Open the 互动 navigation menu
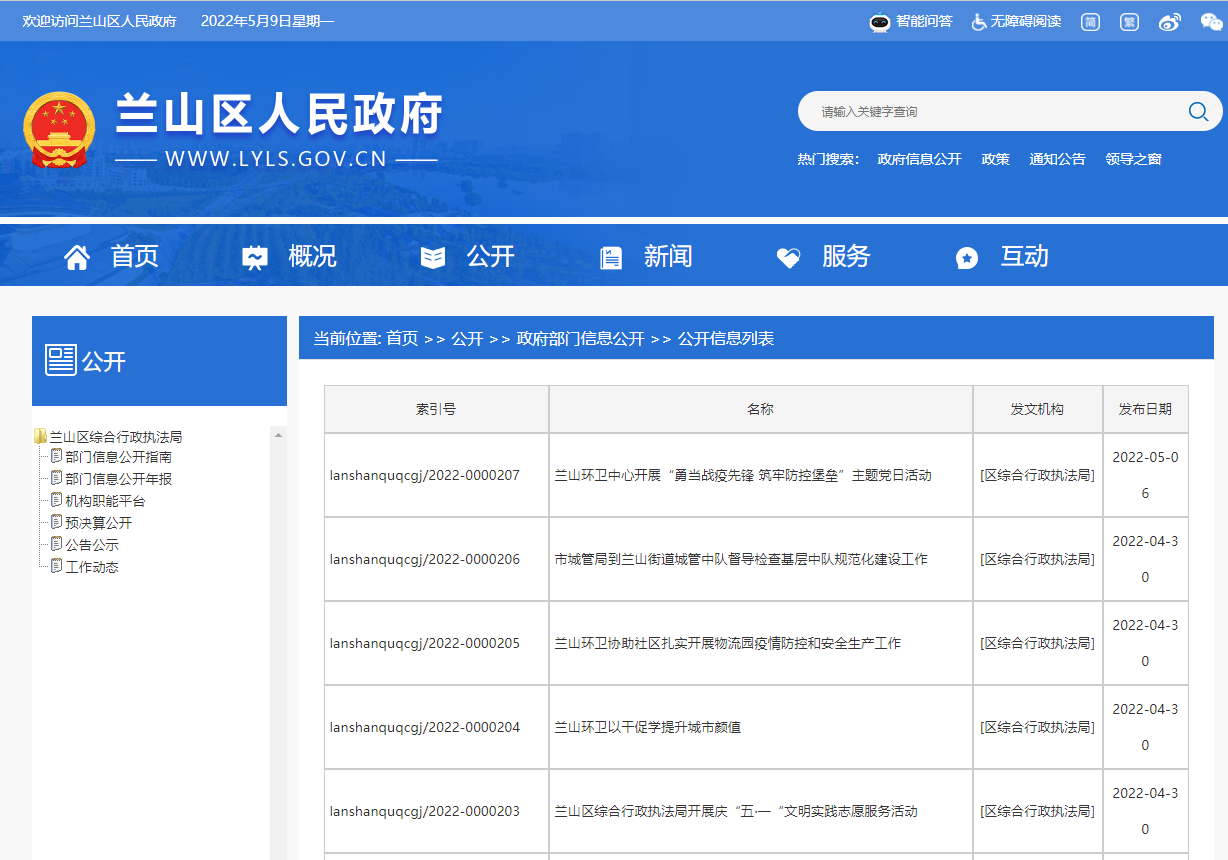The width and height of the screenshot is (1228, 860). 1025,257
